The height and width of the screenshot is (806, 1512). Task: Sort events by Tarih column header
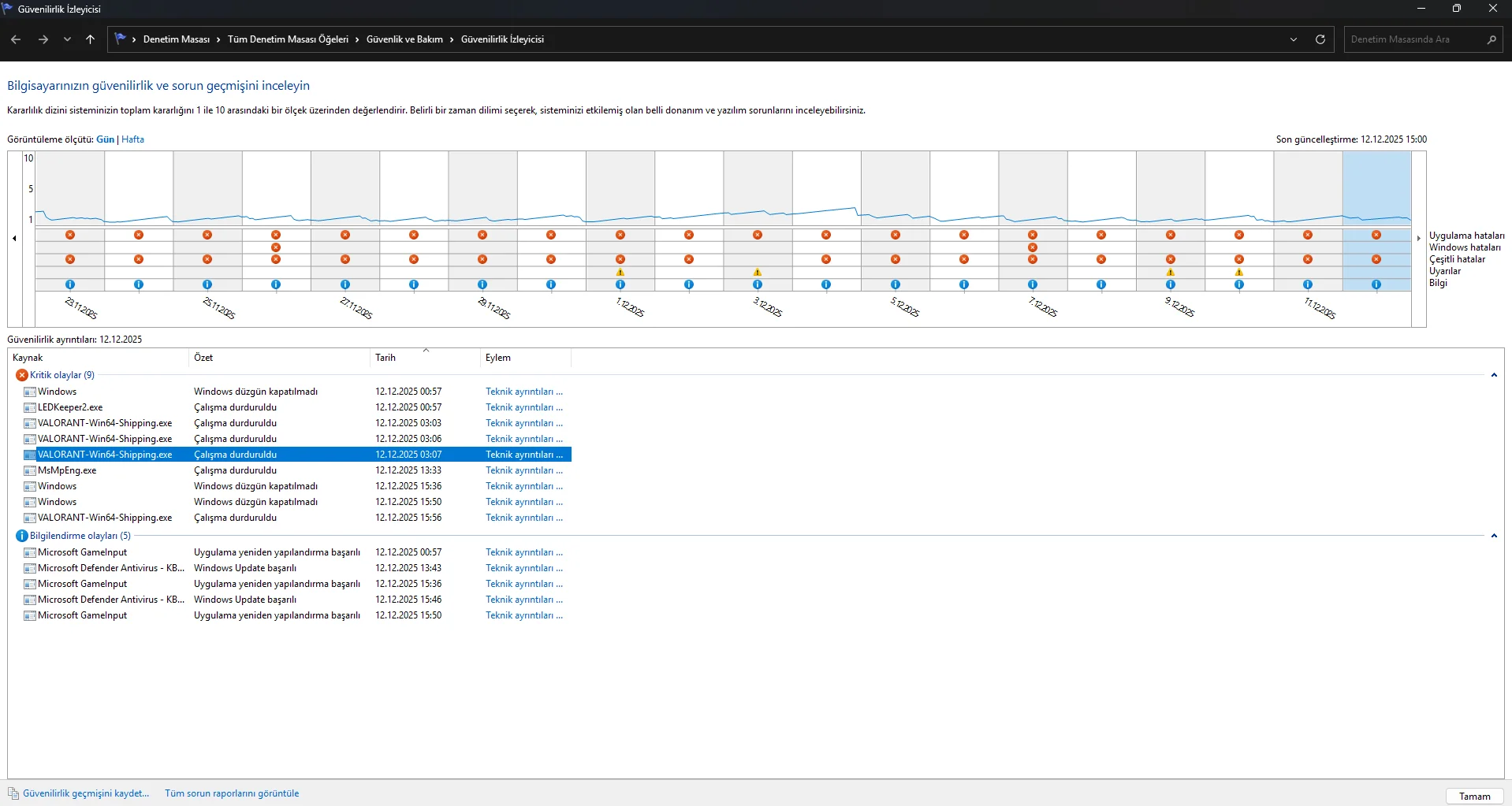click(425, 358)
